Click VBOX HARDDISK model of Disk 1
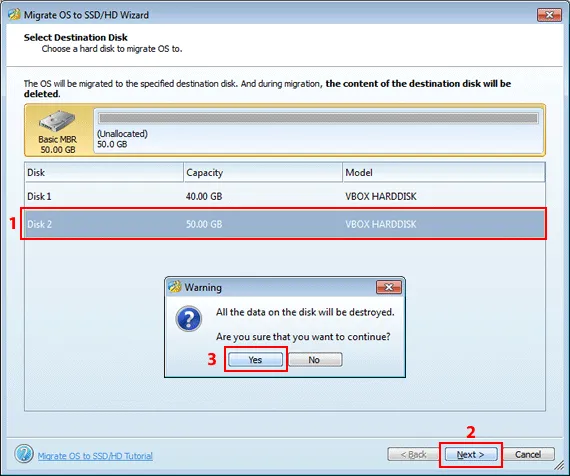 (381, 196)
